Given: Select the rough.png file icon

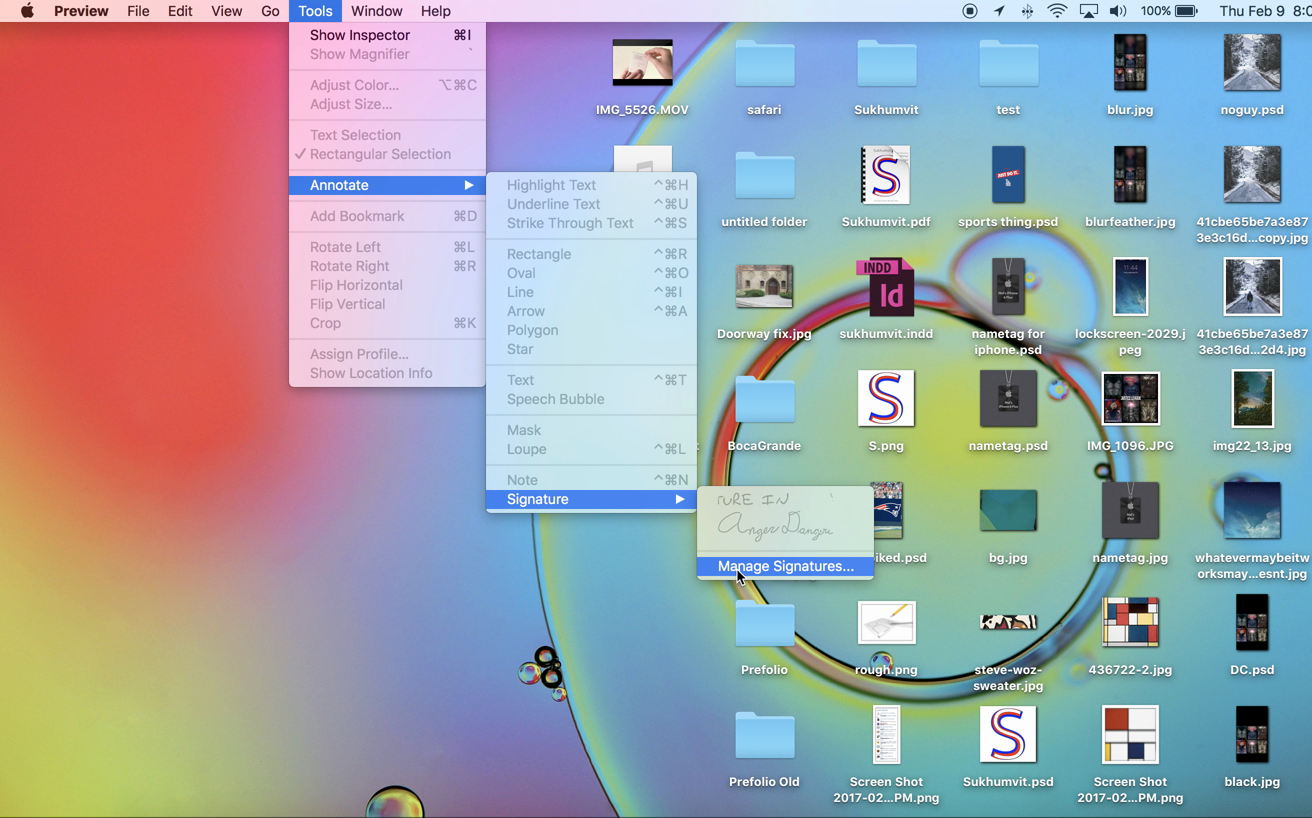Looking at the screenshot, I should pyautogui.click(x=886, y=623).
